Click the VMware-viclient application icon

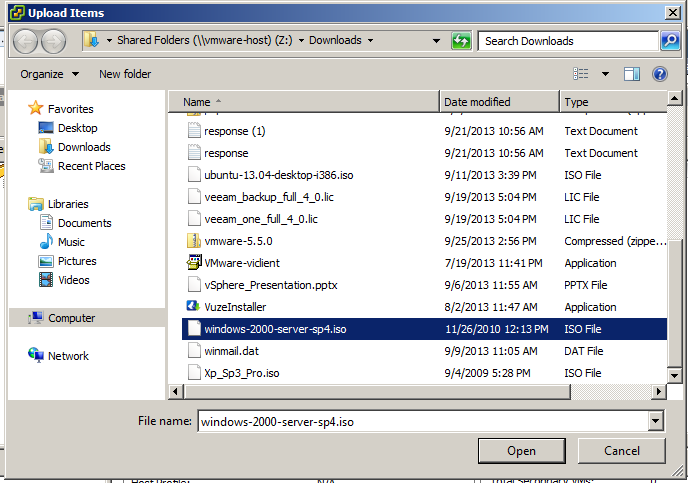point(194,262)
